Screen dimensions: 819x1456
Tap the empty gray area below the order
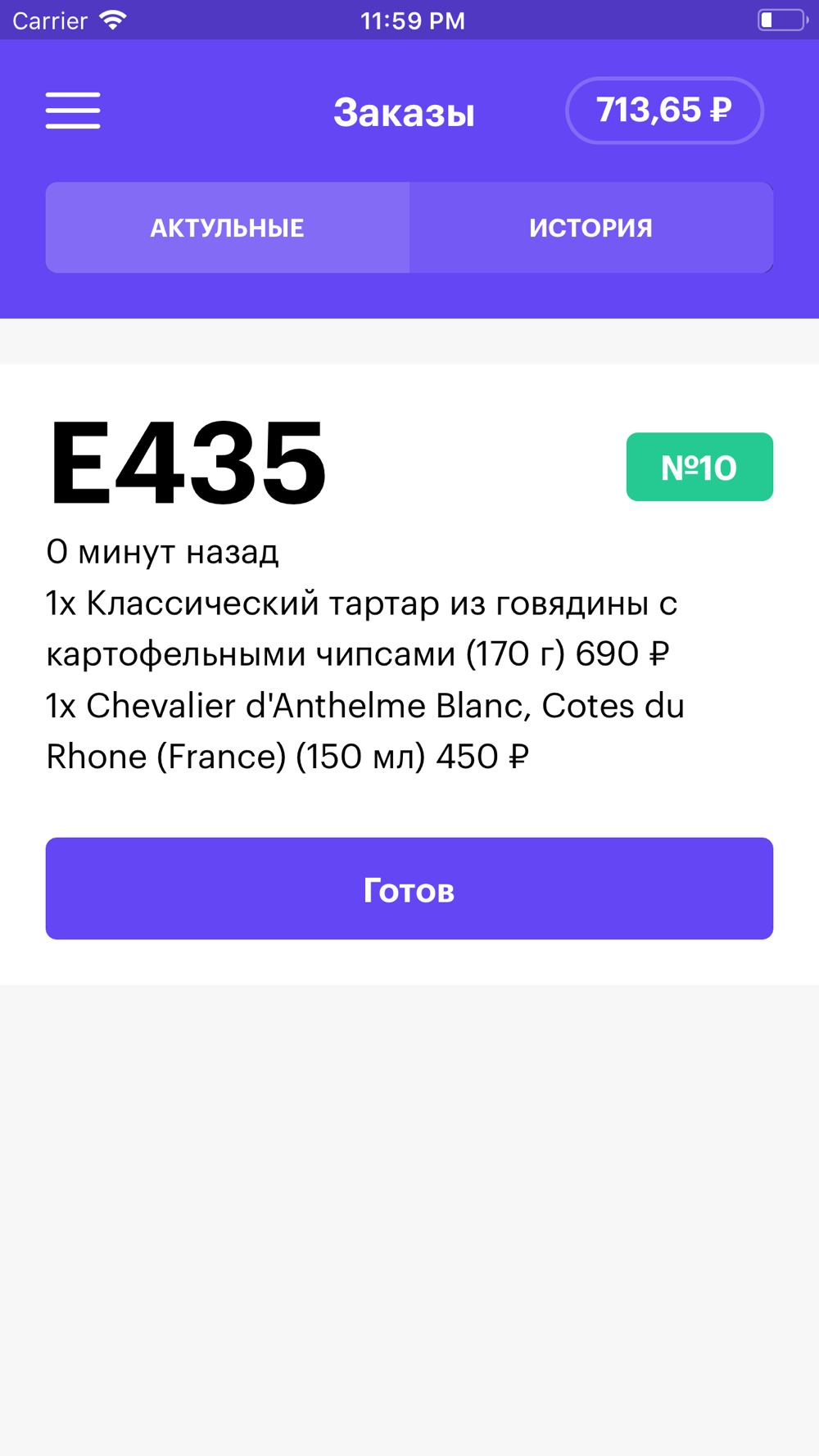[409, 1212]
